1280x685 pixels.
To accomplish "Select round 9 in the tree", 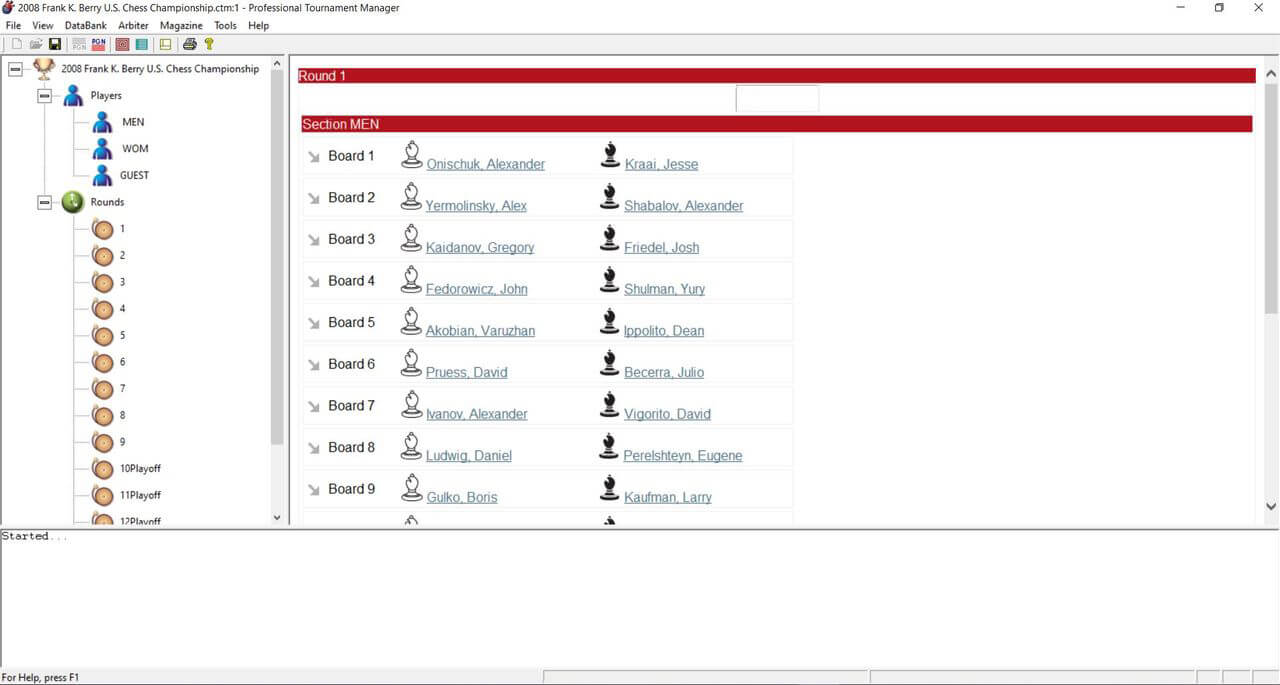I will [123, 442].
